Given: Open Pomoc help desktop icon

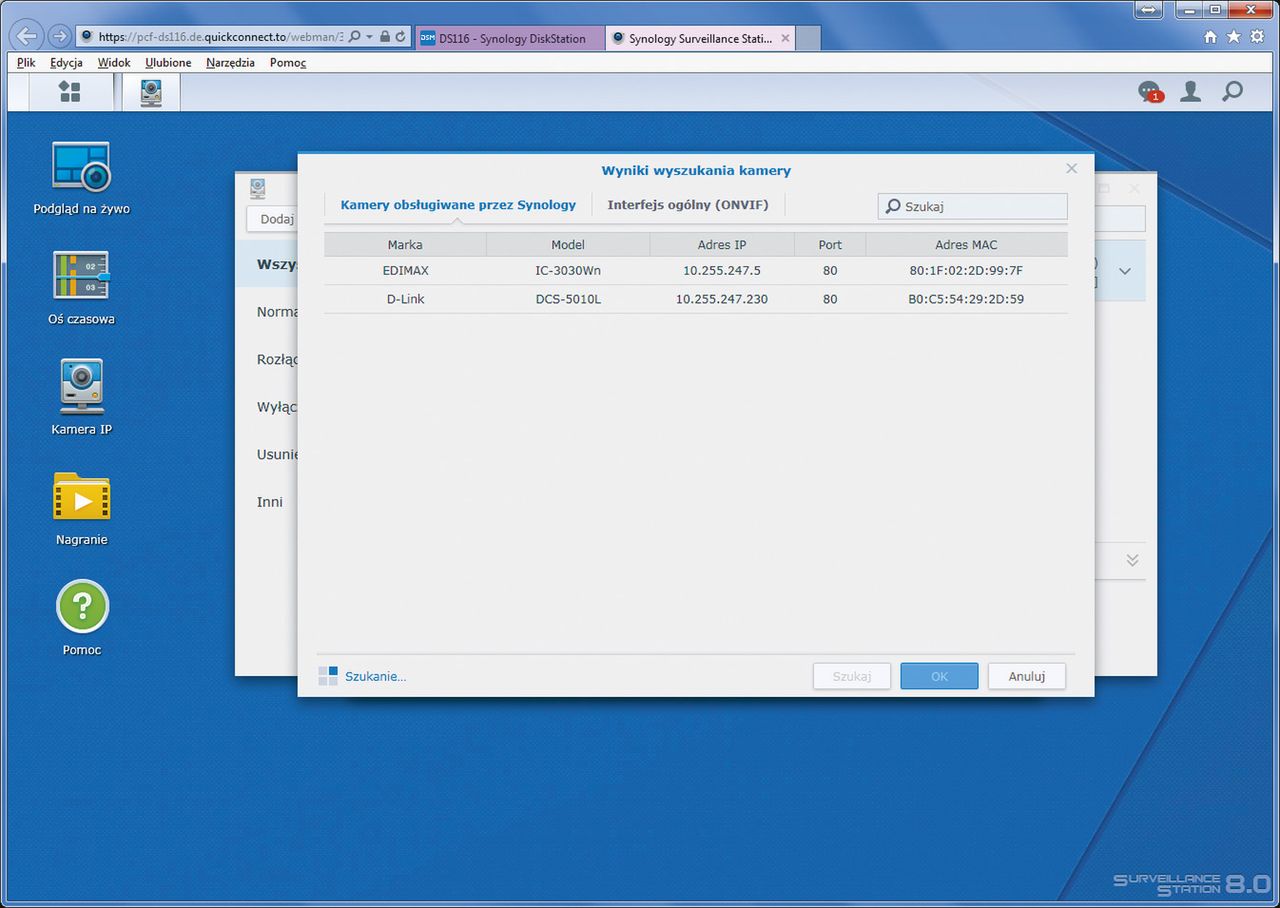Looking at the screenshot, I should pyautogui.click(x=81, y=619).
